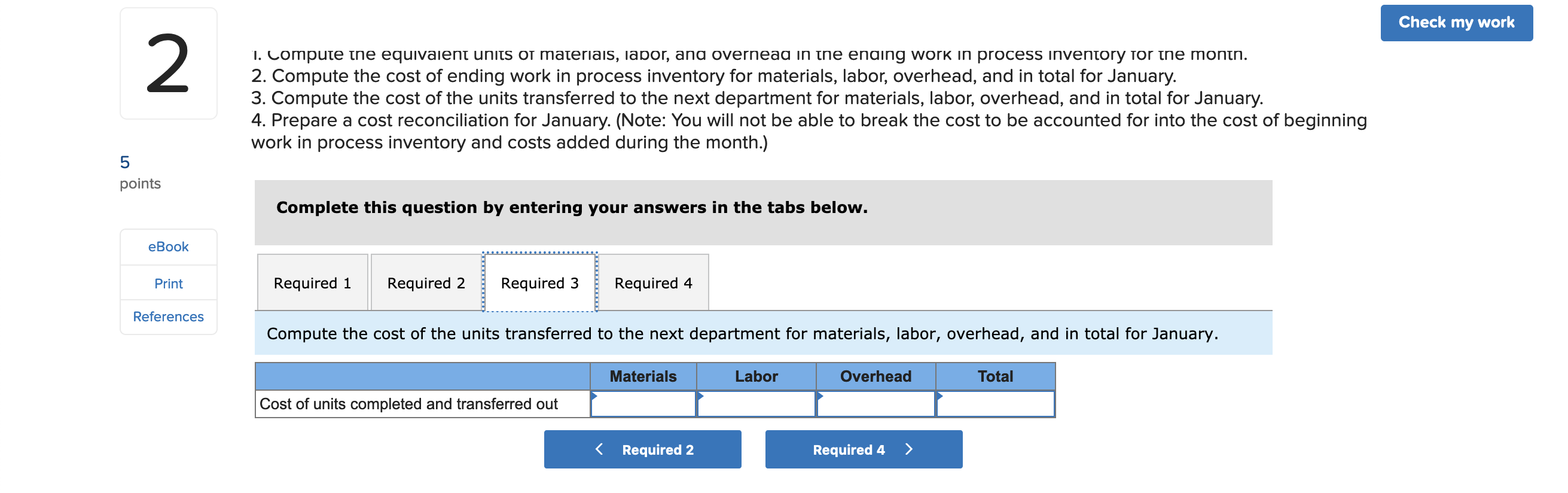Click the Materials column header
The image size is (1568, 493).
[x=642, y=376]
